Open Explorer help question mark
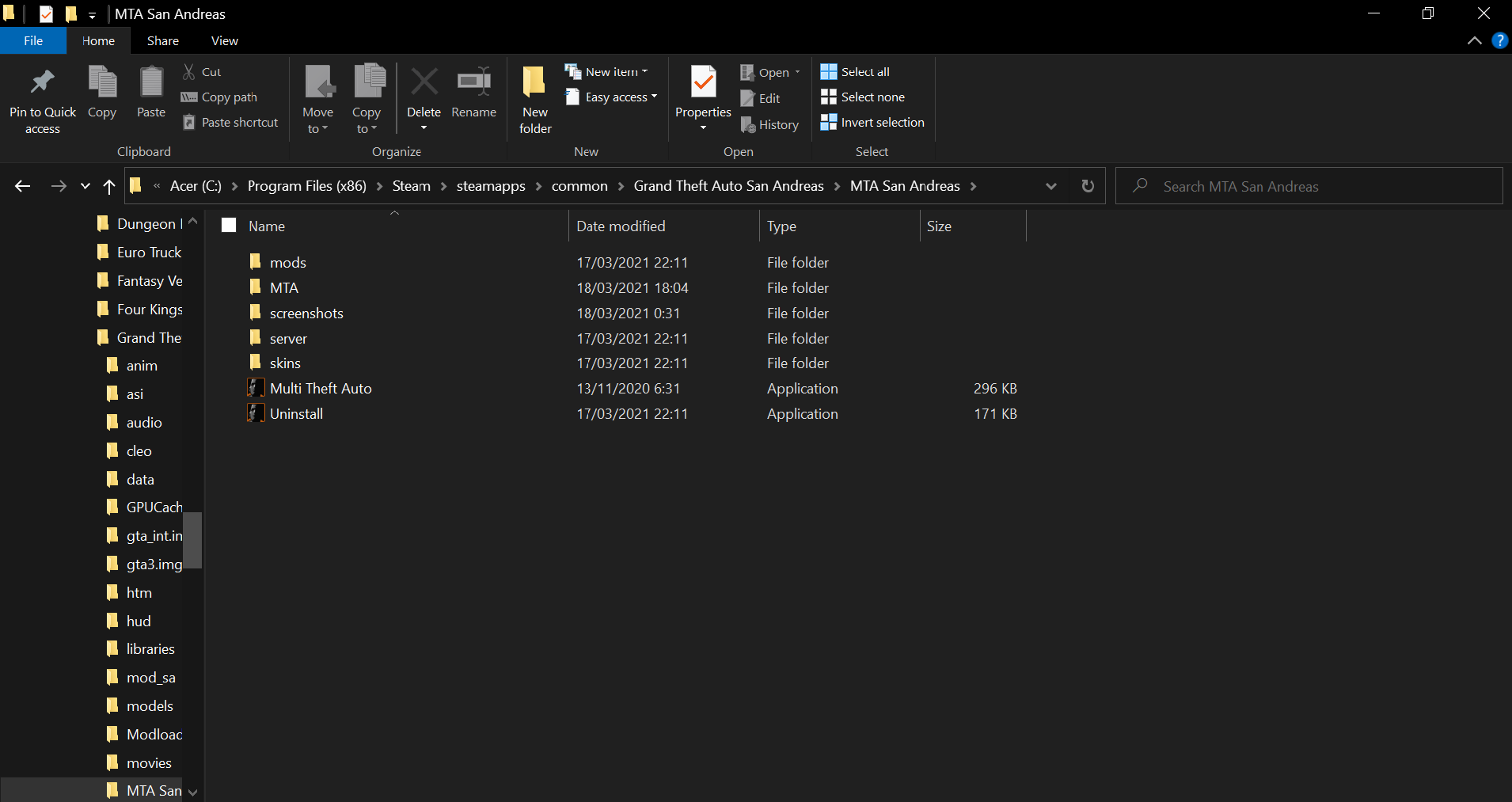 point(1499,40)
